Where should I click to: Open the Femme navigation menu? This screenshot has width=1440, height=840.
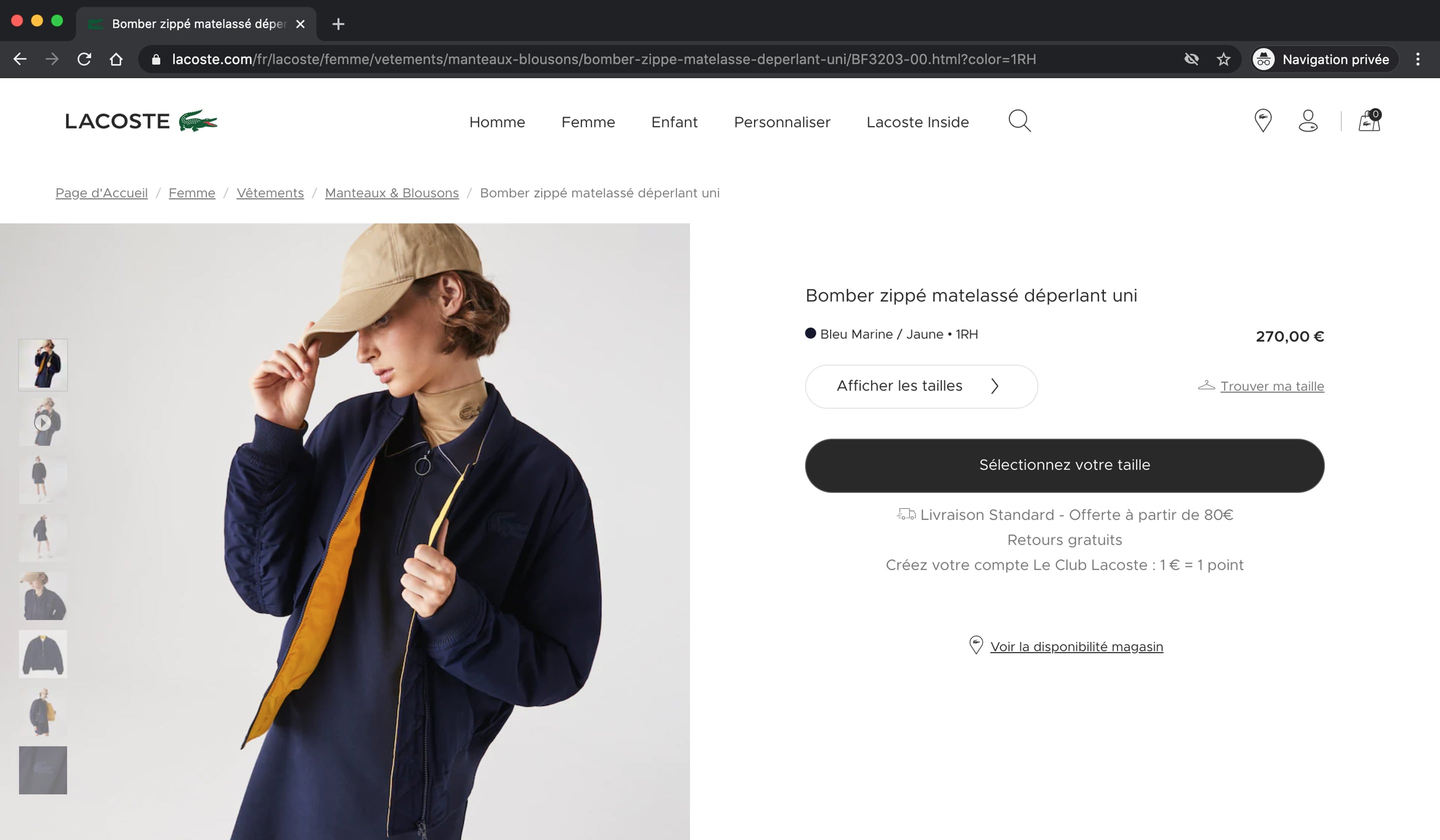588,122
